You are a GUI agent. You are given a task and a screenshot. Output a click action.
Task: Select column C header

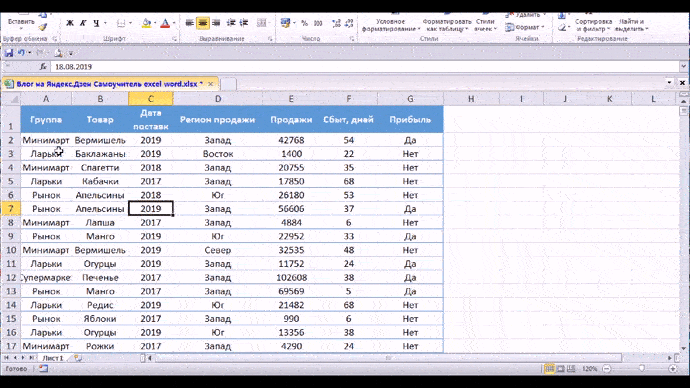150,99
